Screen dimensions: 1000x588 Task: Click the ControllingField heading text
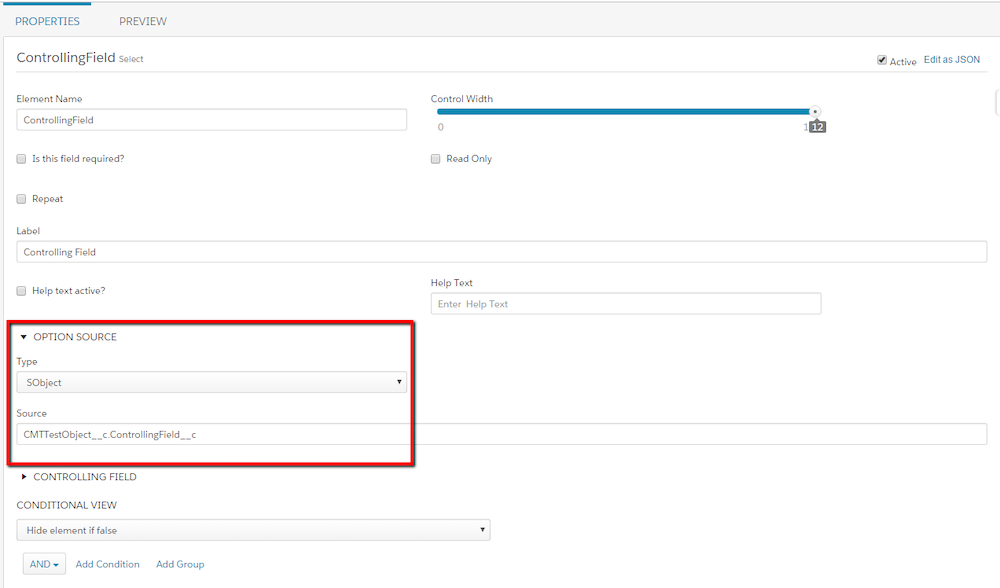(x=66, y=57)
